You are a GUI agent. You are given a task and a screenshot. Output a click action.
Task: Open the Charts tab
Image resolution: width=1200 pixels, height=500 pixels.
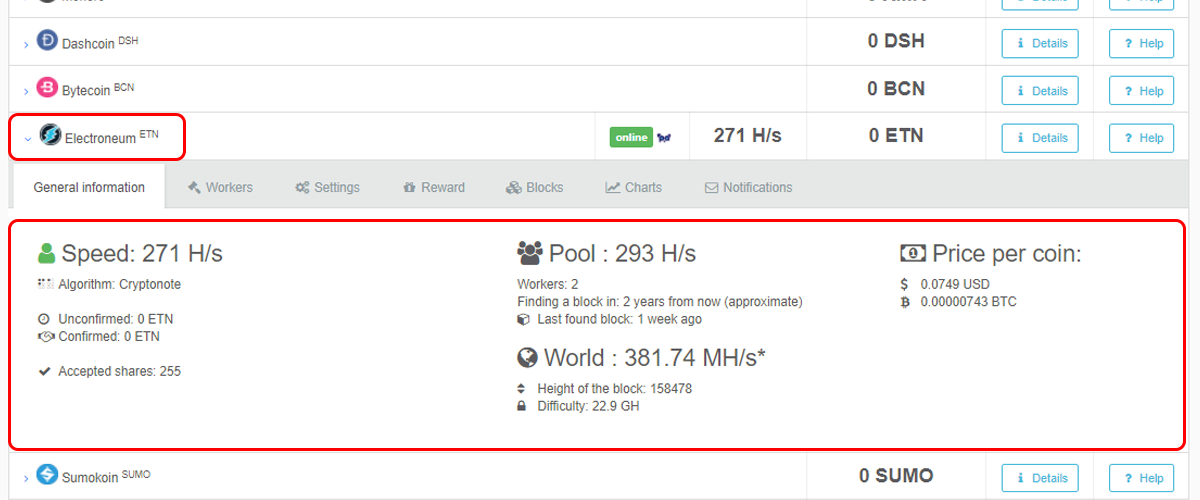pyautogui.click(x=633, y=187)
